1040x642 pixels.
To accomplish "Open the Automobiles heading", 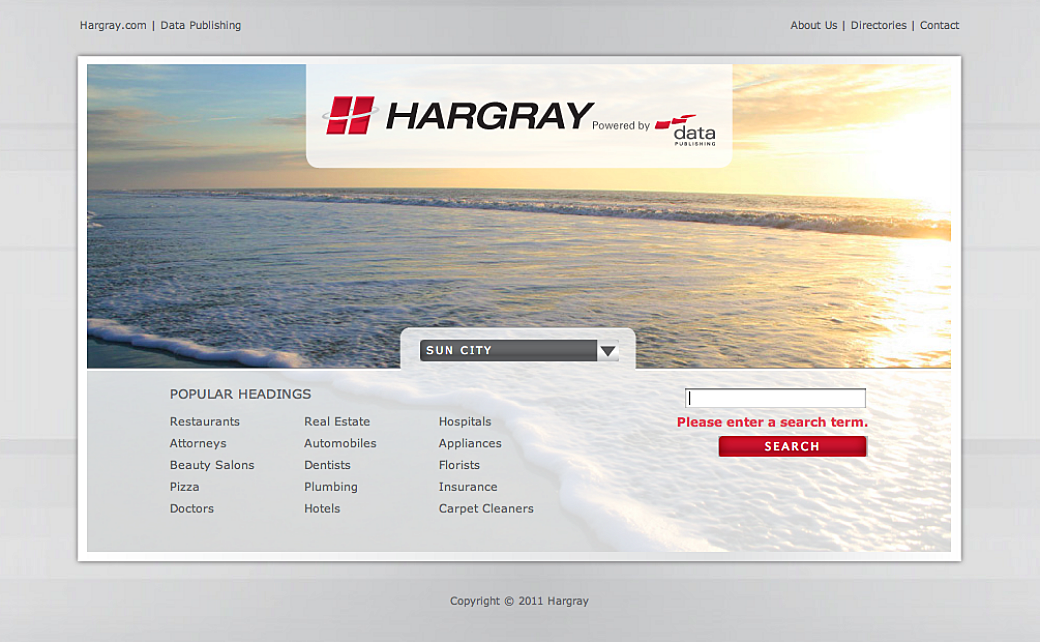I will click(340, 444).
